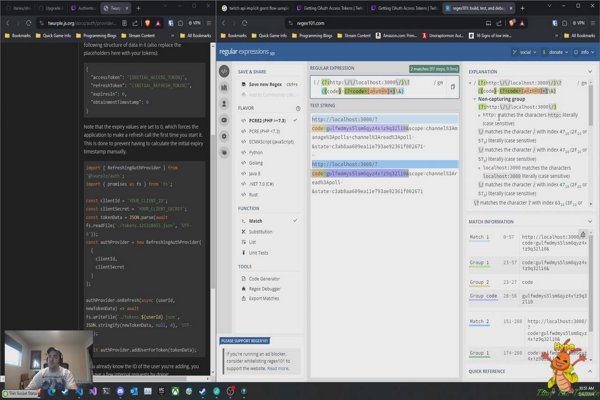
Task: Show hidden bookmarks chevron in regex101 window
Action: tap(556, 36)
